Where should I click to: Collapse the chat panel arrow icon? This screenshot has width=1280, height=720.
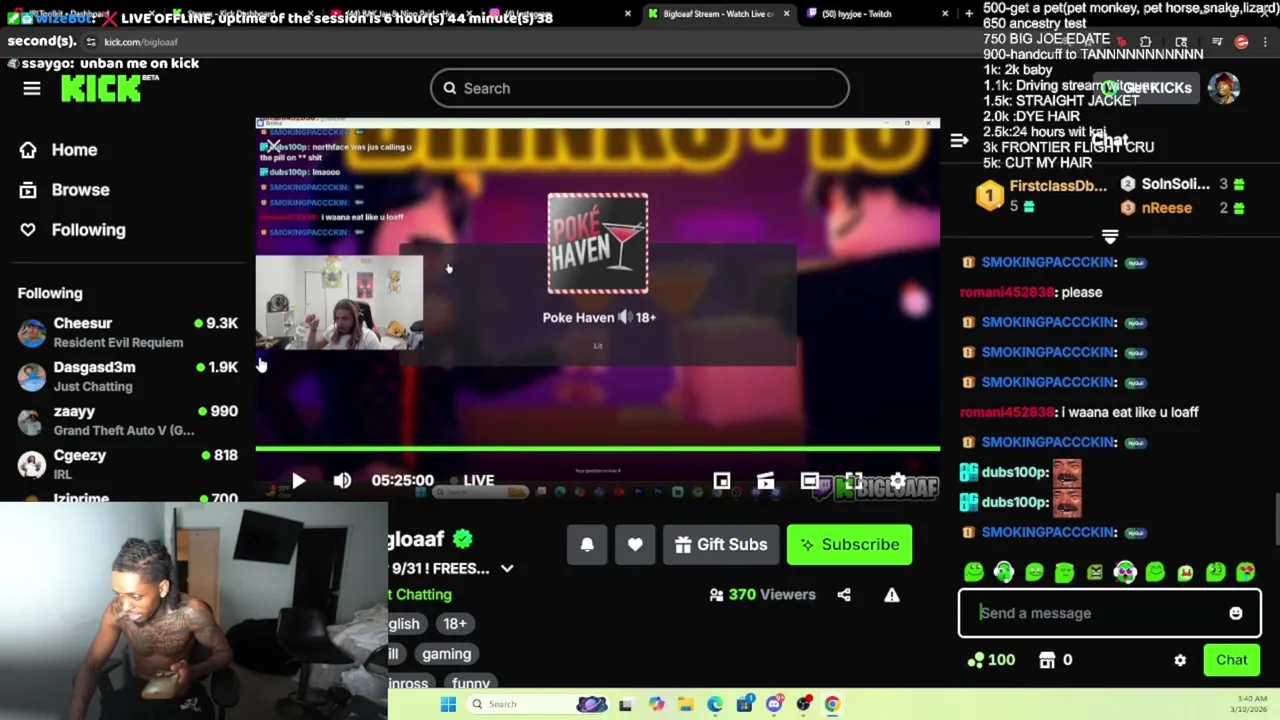tap(959, 140)
